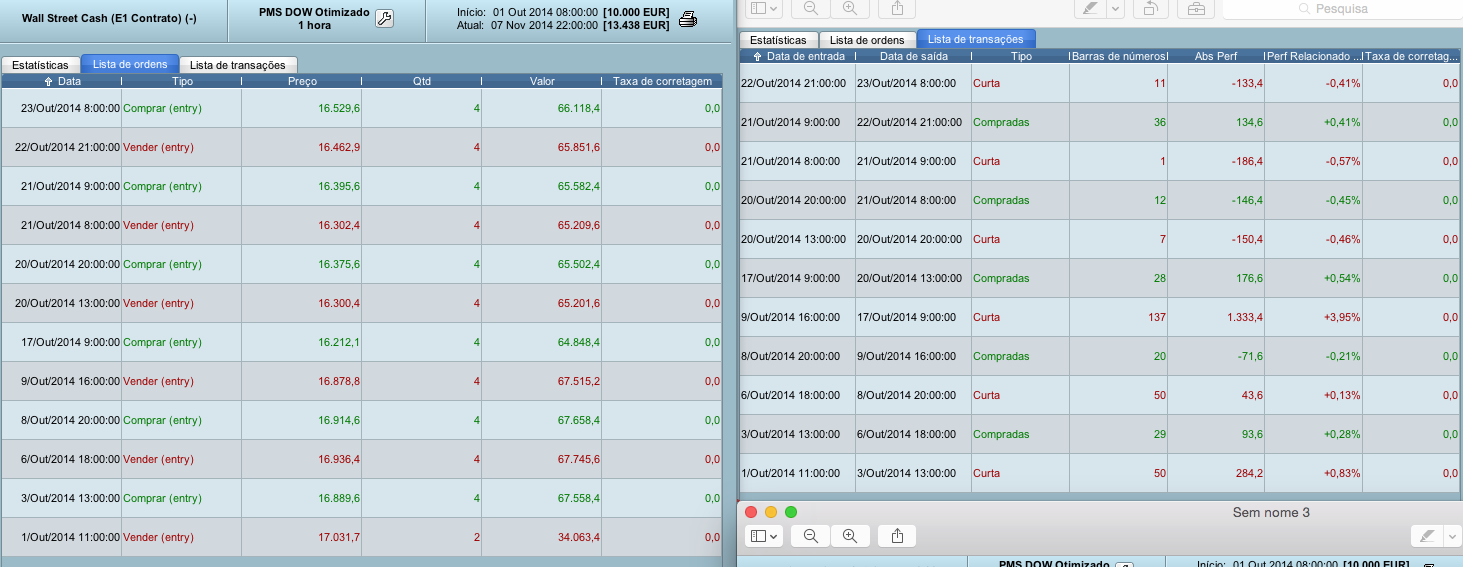Open Lista de ordens tab in transactions panel

pos(866,40)
